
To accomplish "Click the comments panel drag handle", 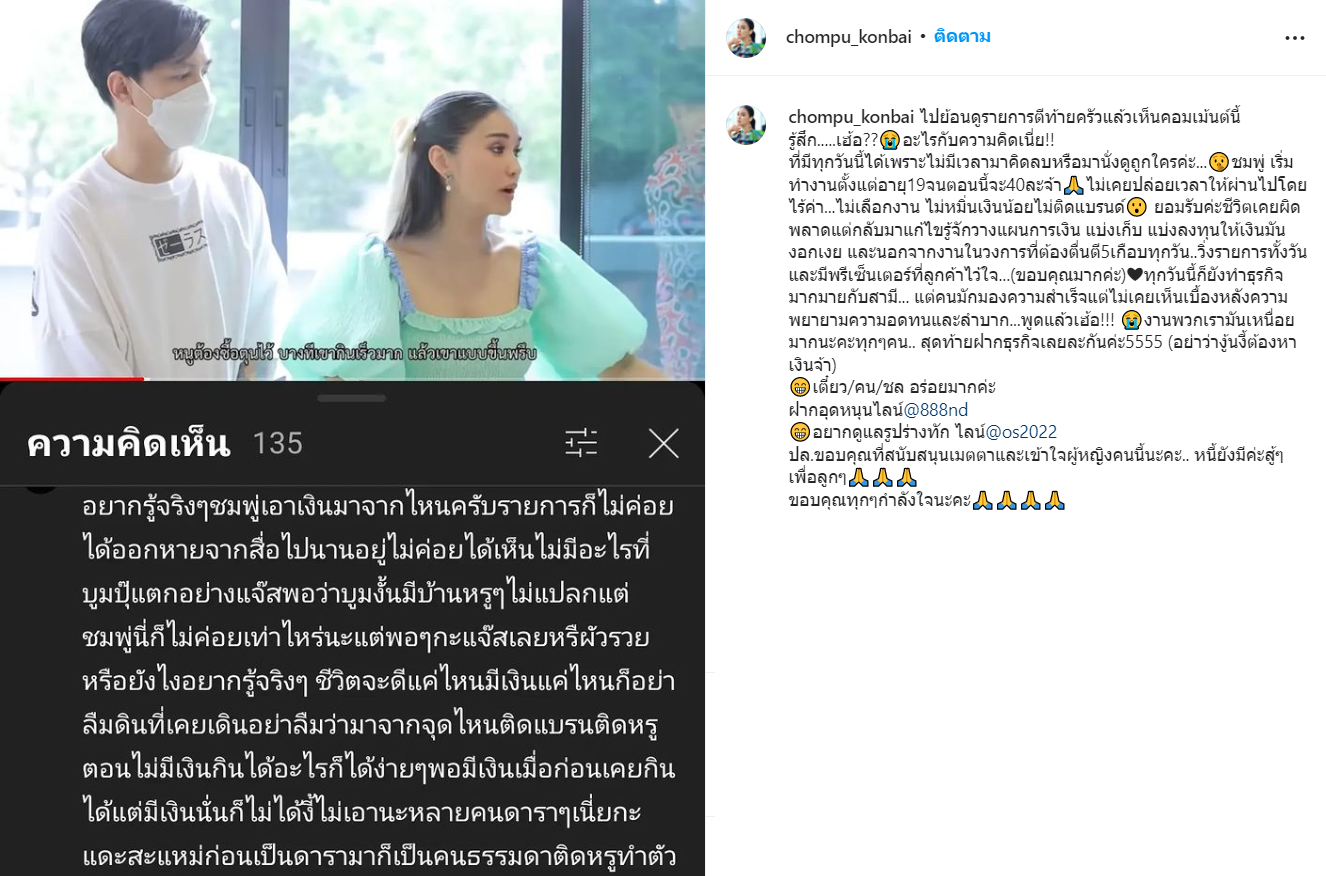I will [x=352, y=398].
